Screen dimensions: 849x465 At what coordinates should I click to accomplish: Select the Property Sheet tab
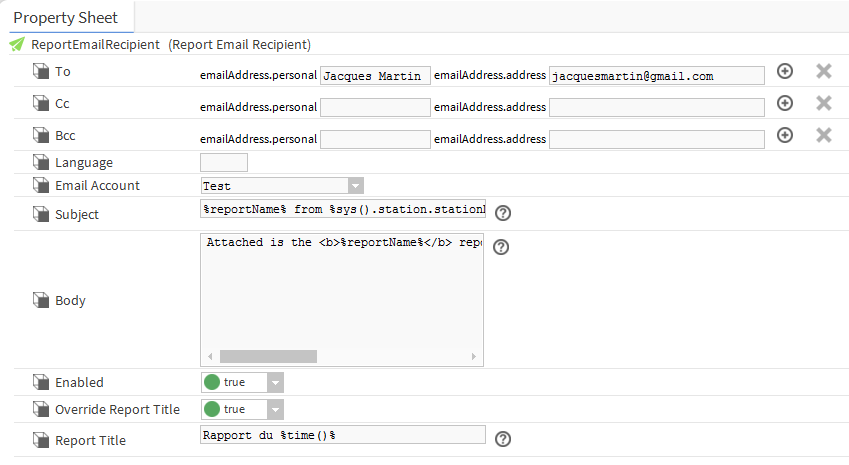pyautogui.click(x=65, y=18)
